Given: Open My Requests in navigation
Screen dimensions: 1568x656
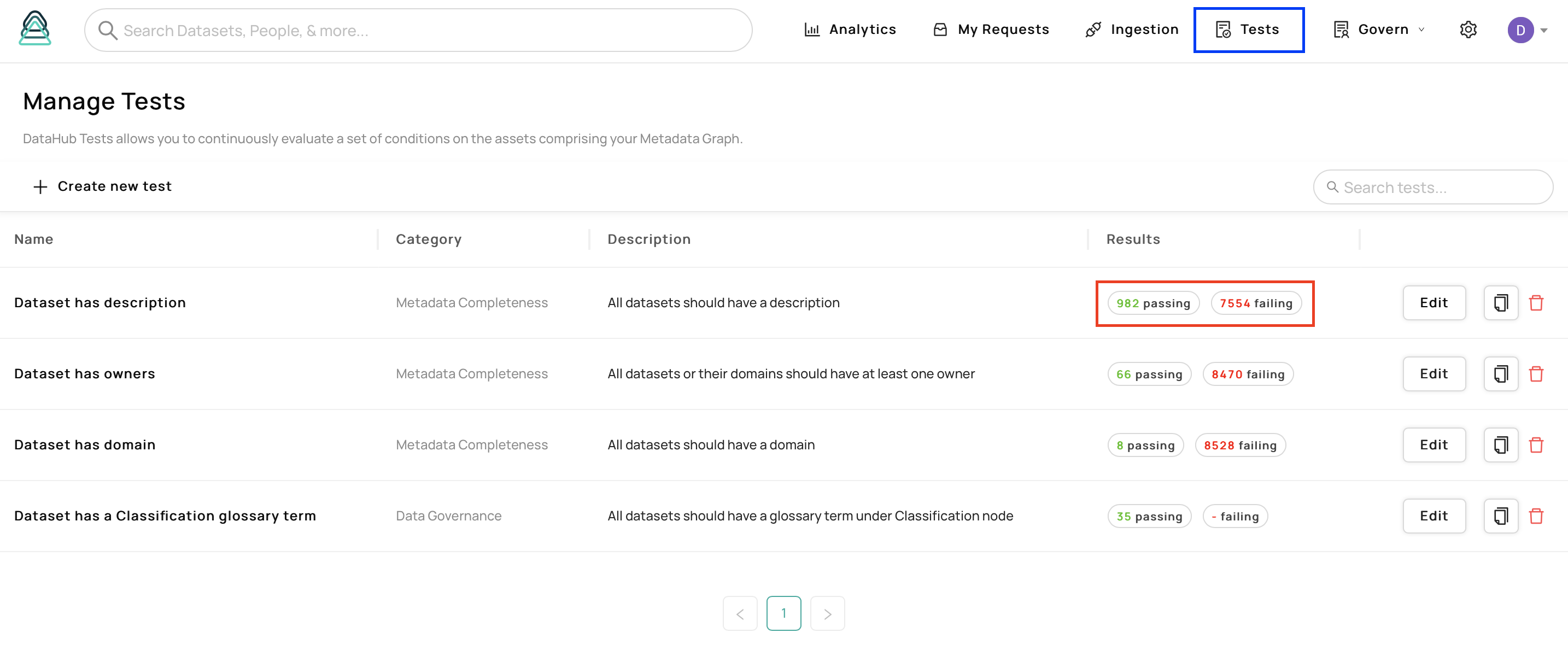Looking at the screenshot, I should [991, 29].
